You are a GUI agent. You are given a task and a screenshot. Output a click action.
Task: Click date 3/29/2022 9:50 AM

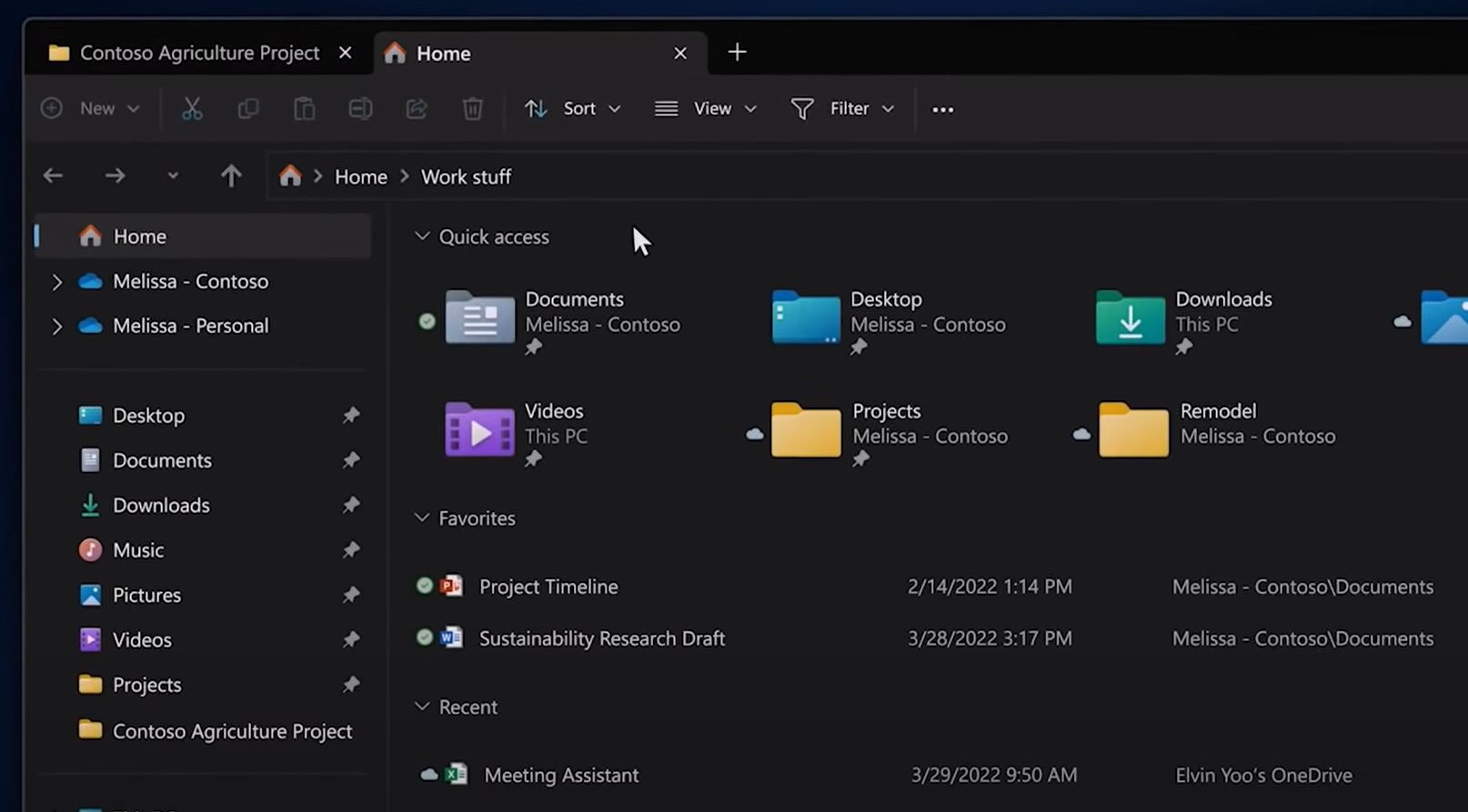click(x=994, y=776)
